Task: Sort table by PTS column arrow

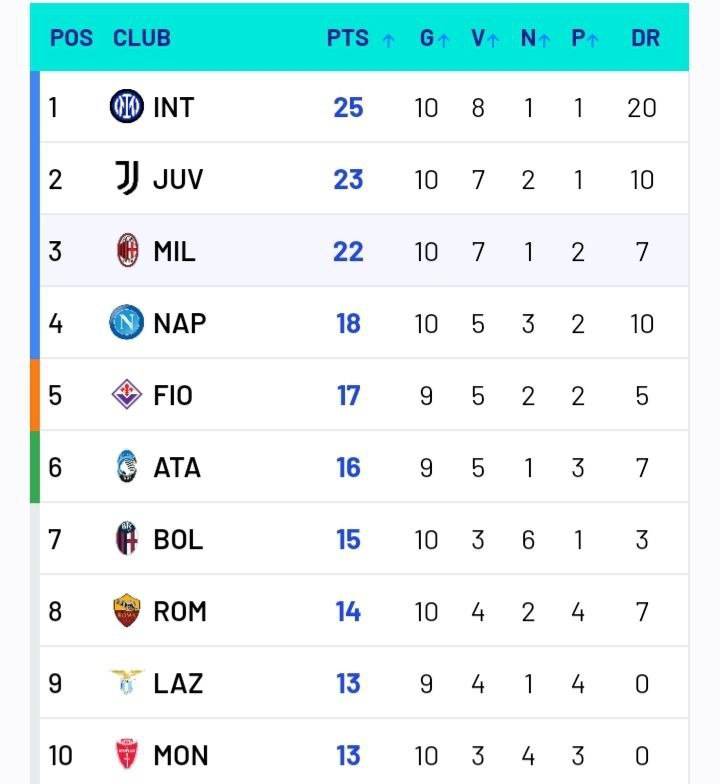Action: tap(389, 40)
